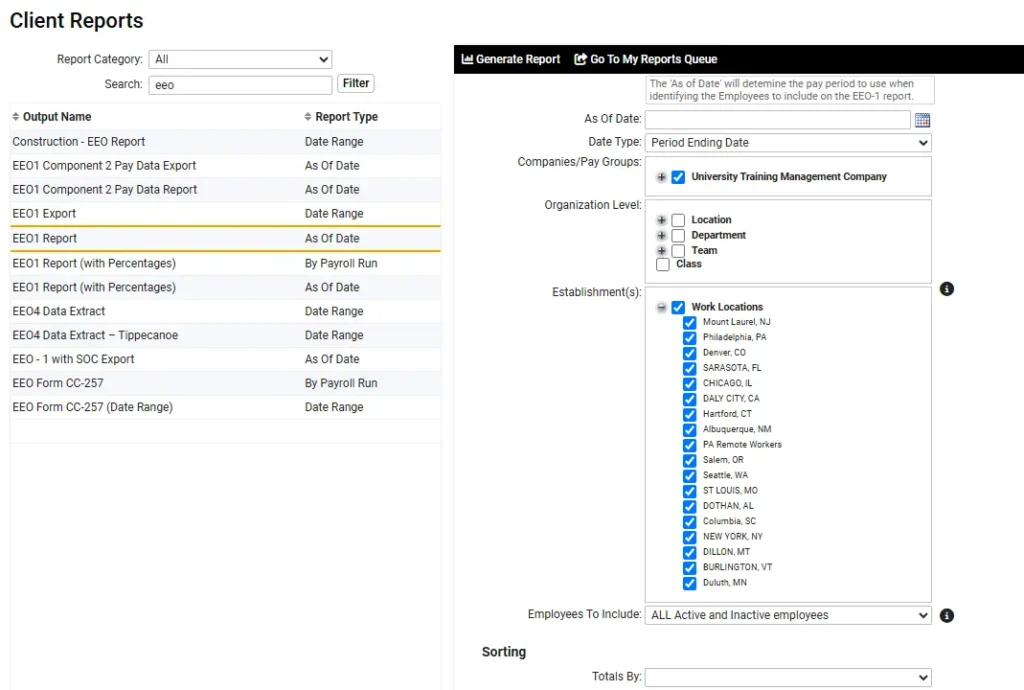The image size is (1024, 690).
Task: Uncheck DOTHAN, AL checkbox
Action: pos(690,507)
